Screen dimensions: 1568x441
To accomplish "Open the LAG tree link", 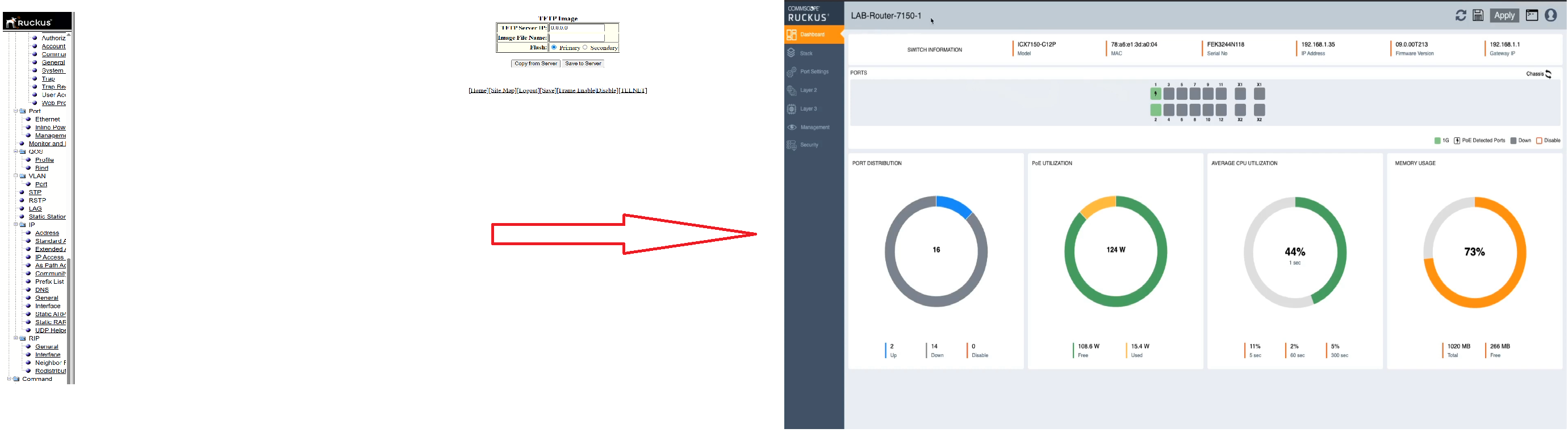I will point(35,209).
